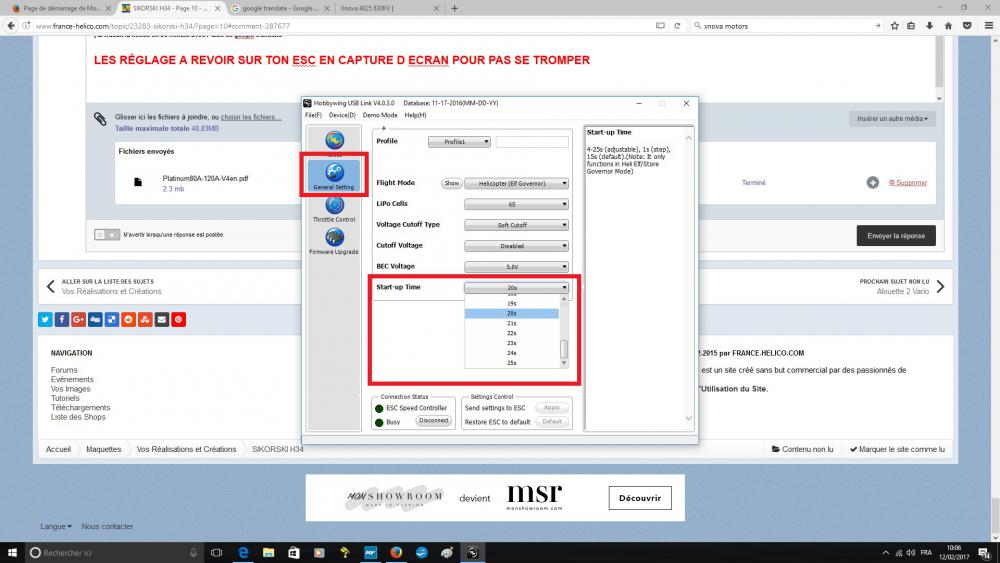Screen dimensions: 1000x563
Task: Click the profile name input field
Action: point(532,142)
